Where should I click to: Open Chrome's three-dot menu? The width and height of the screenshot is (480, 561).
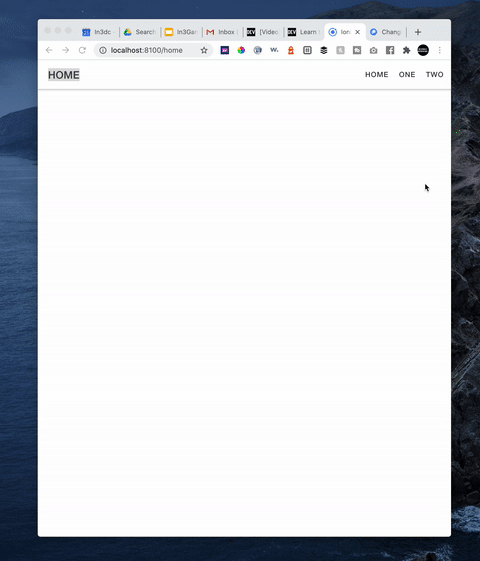pyautogui.click(x=440, y=50)
